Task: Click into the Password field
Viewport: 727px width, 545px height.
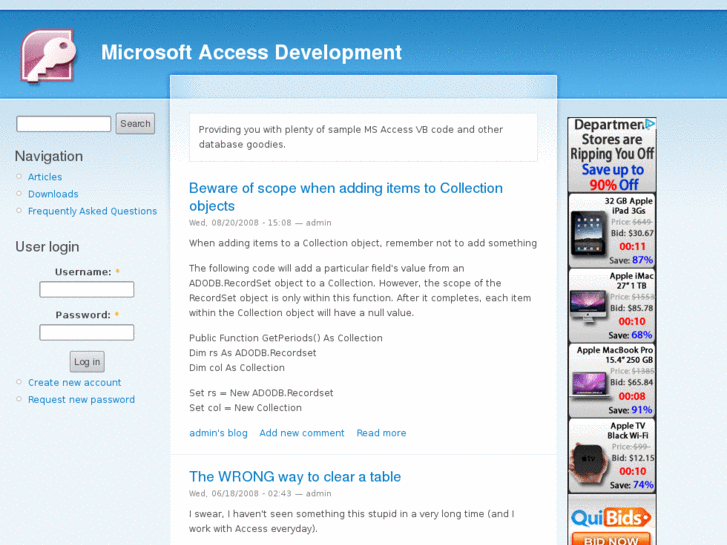Action: click(87, 333)
